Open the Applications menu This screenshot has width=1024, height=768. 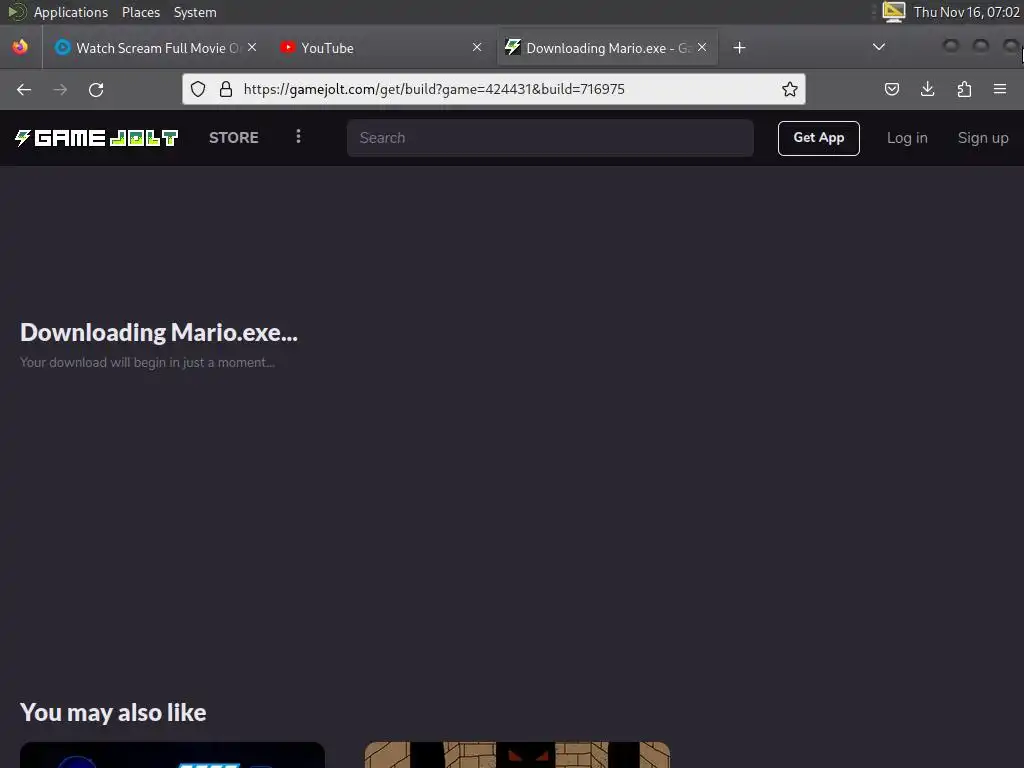click(x=71, y=12)
